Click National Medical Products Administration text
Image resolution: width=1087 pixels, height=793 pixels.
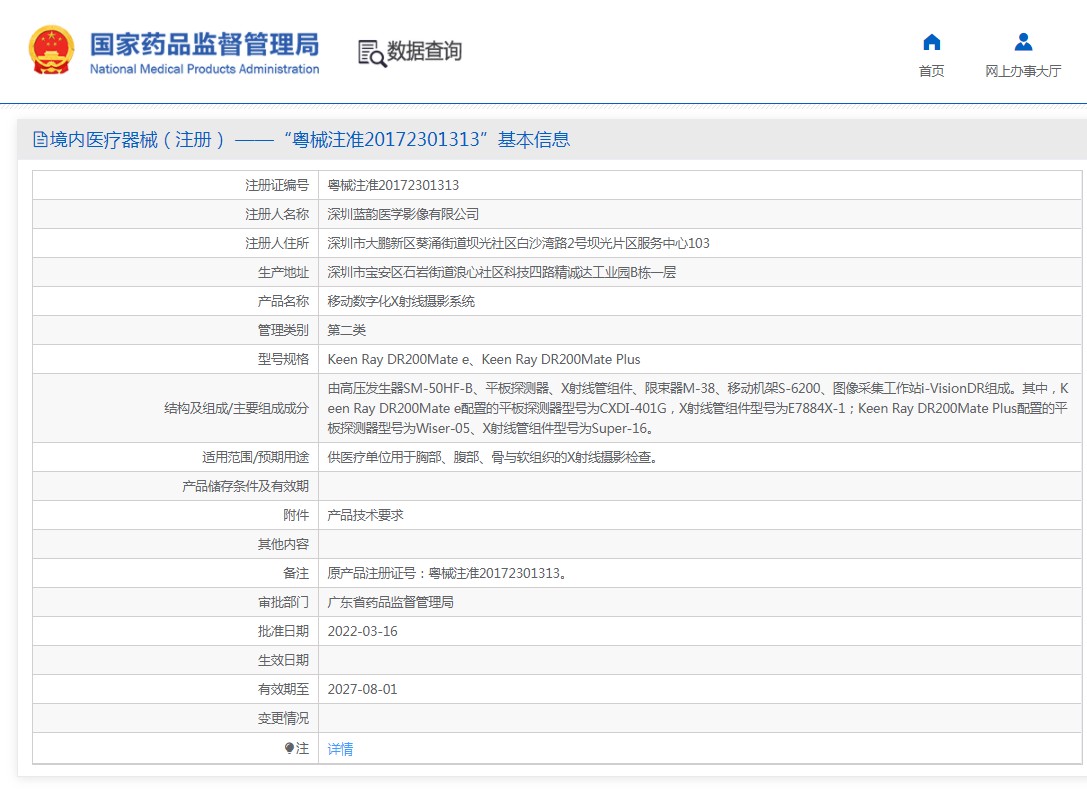coord(205,69)
